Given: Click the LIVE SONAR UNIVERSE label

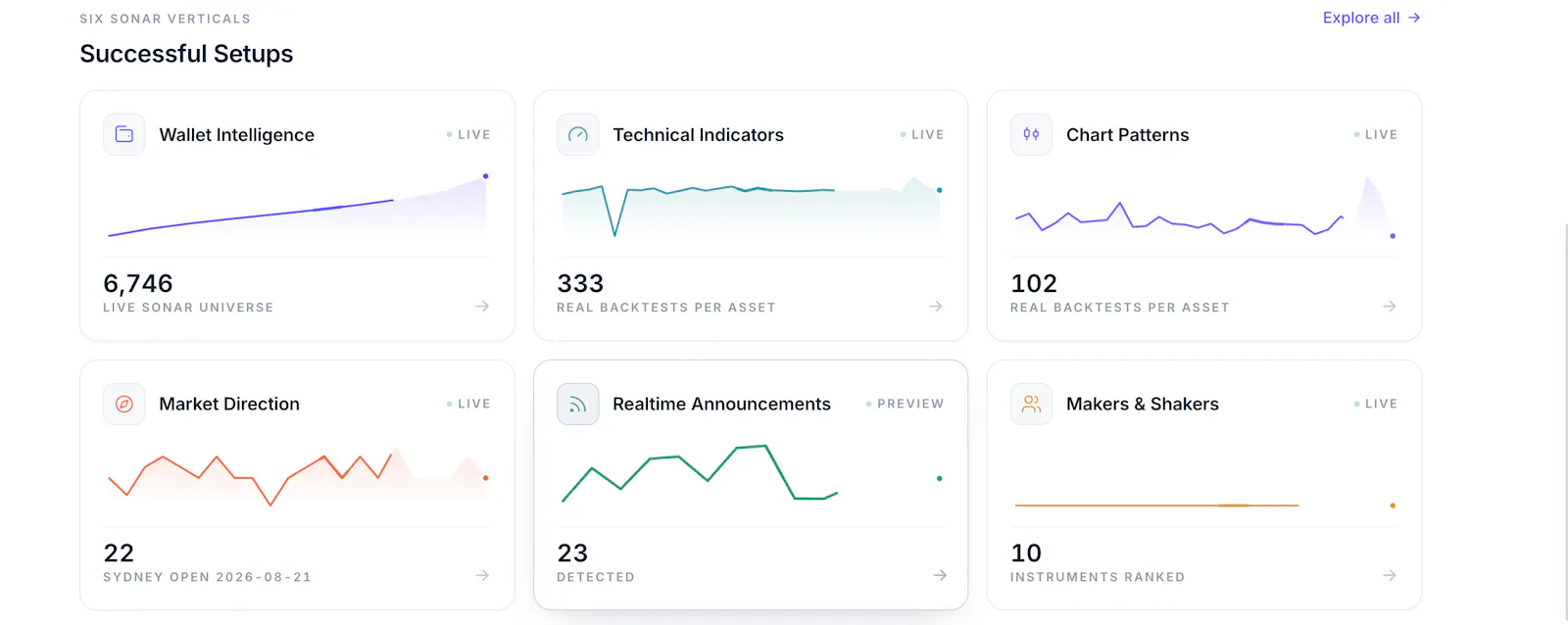Looking at the screenshot, I should (188, 308).
